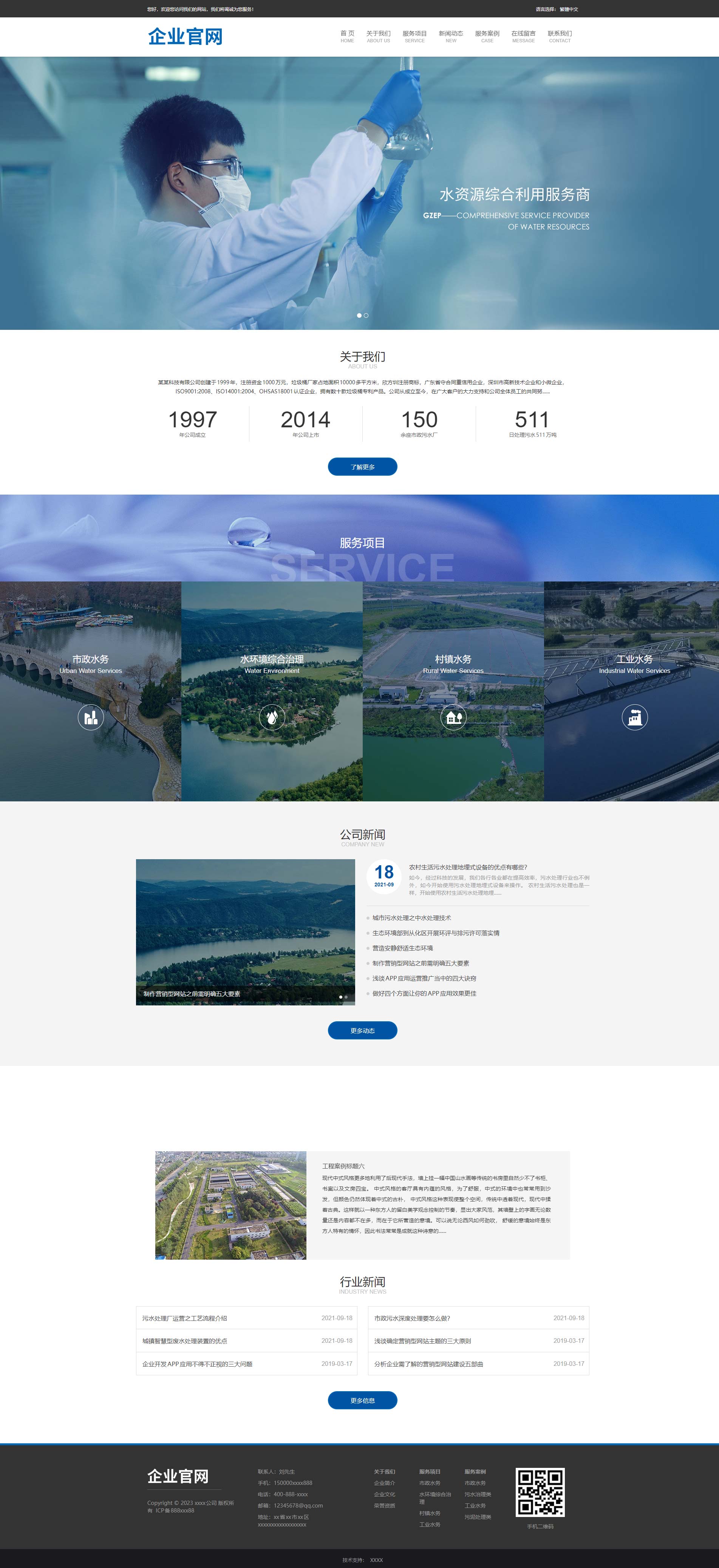
Task: Click the Industrial Water Services factory icon
Action: click(634, 717)
